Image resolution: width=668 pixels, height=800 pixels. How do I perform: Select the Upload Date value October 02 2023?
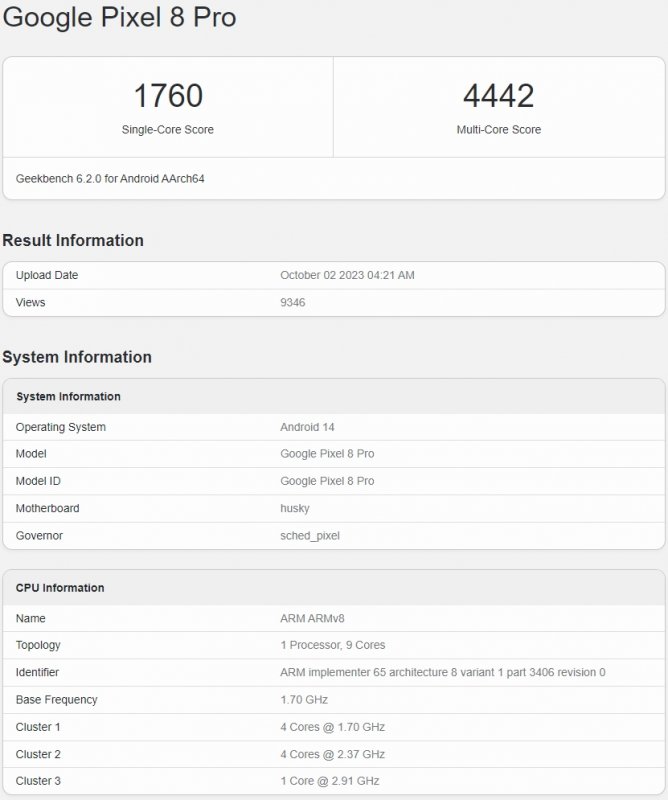347,275
